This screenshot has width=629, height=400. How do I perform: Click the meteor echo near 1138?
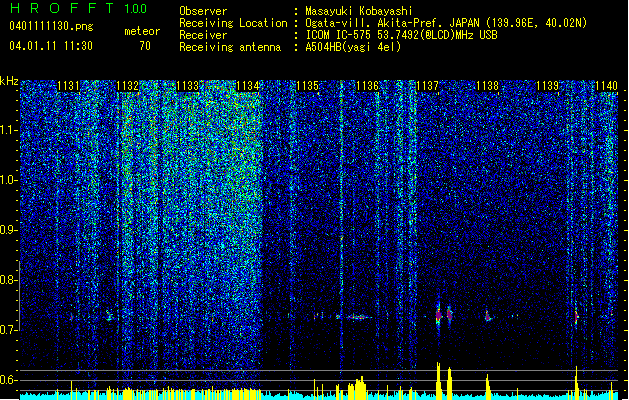[488, 316]
